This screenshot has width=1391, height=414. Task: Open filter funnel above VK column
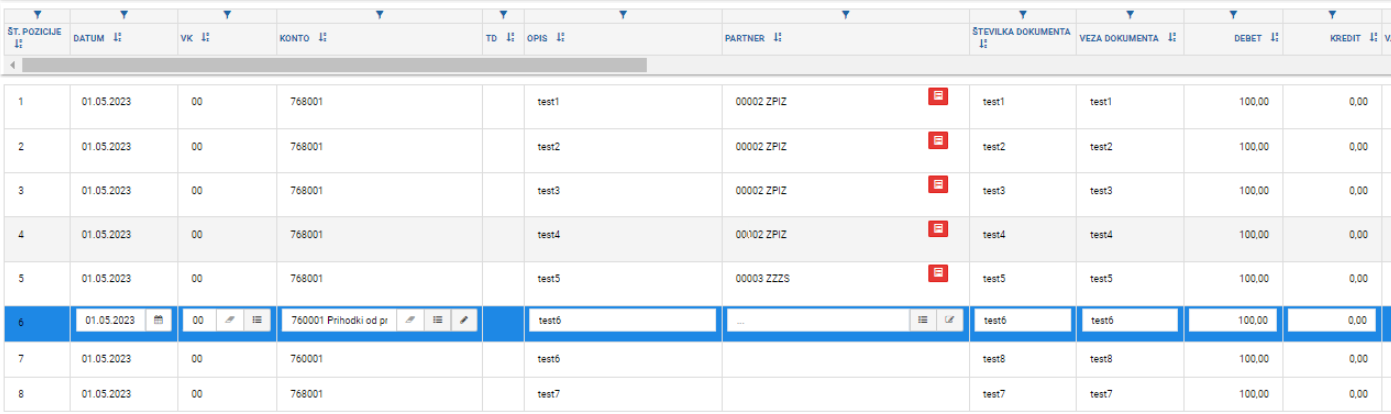coord(228,14)
